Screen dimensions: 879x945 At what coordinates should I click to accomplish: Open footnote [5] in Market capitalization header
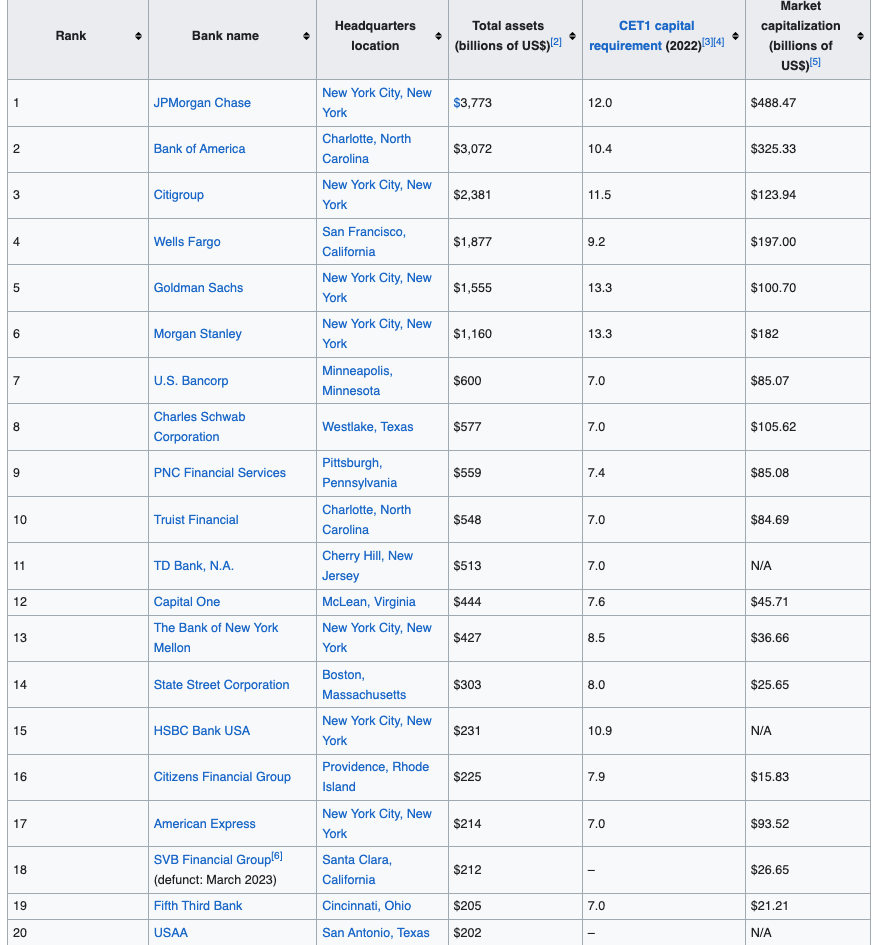point(814,61)
